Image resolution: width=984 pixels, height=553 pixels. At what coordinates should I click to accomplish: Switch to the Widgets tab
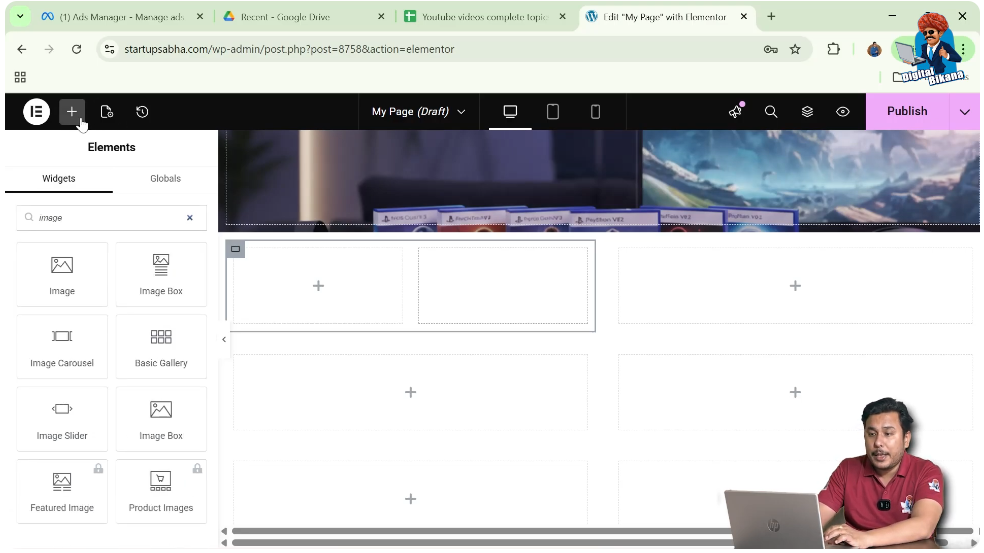coord(59,179)
